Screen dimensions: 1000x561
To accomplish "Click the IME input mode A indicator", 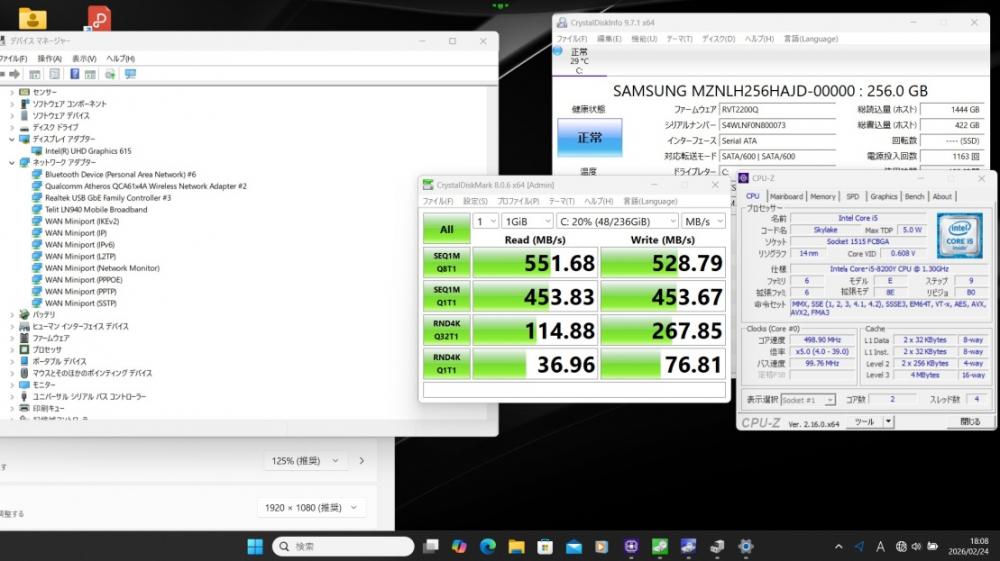I will point(880,546).
